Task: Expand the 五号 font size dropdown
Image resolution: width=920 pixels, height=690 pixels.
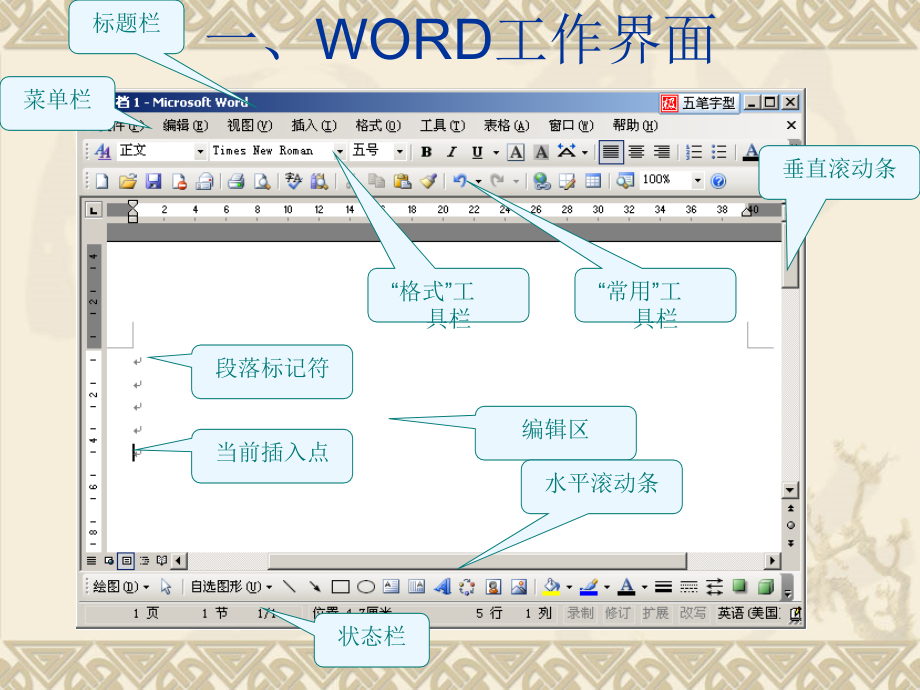Action: coord(400,151)
